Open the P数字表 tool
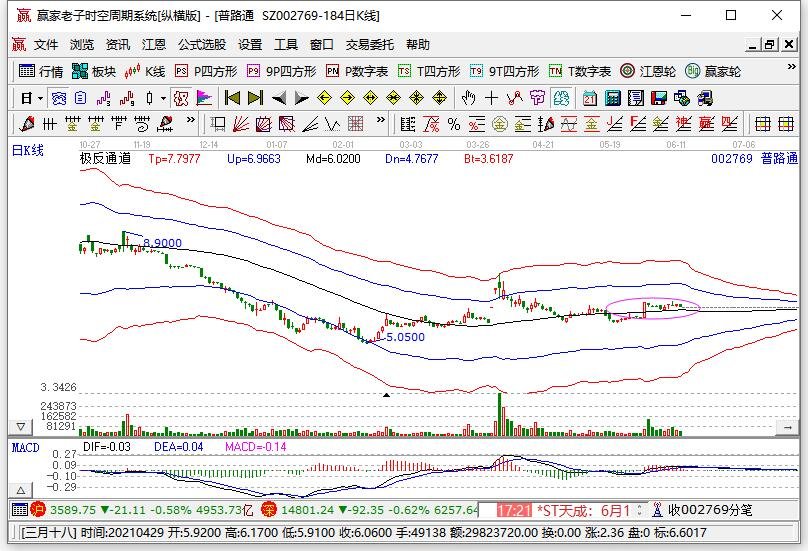Screen dimensions: 808x551 (x=357, y=72)
